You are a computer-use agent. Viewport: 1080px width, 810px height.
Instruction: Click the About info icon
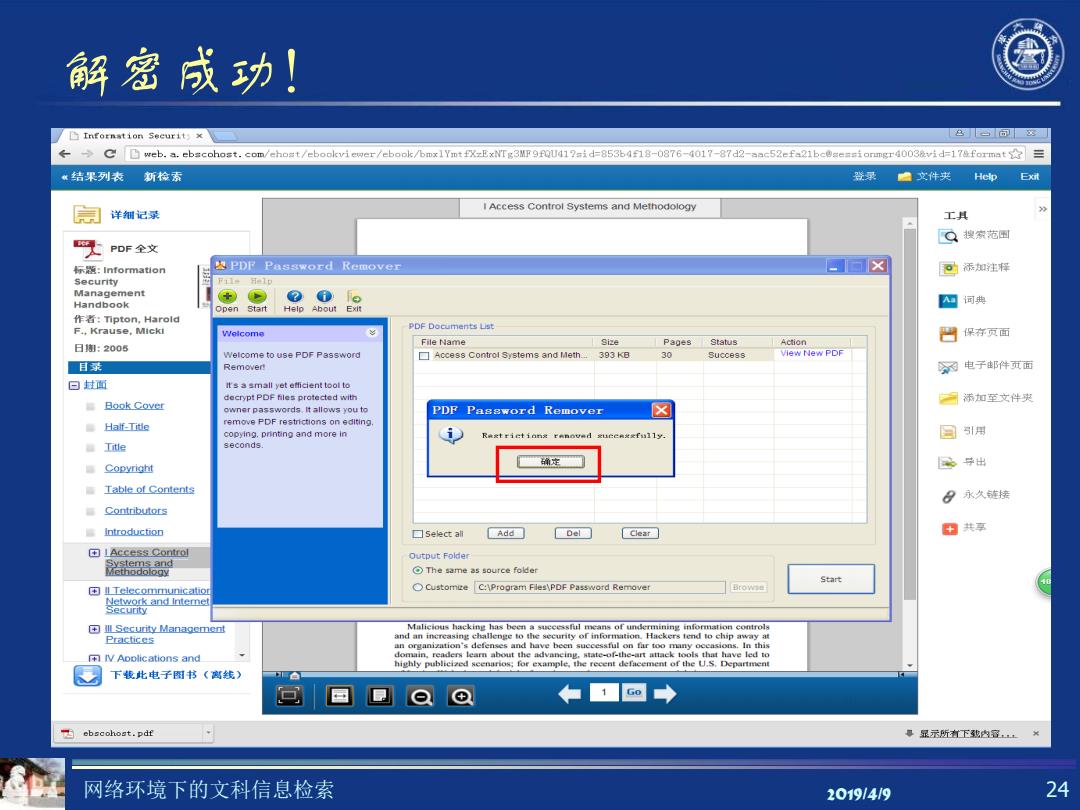324,297
